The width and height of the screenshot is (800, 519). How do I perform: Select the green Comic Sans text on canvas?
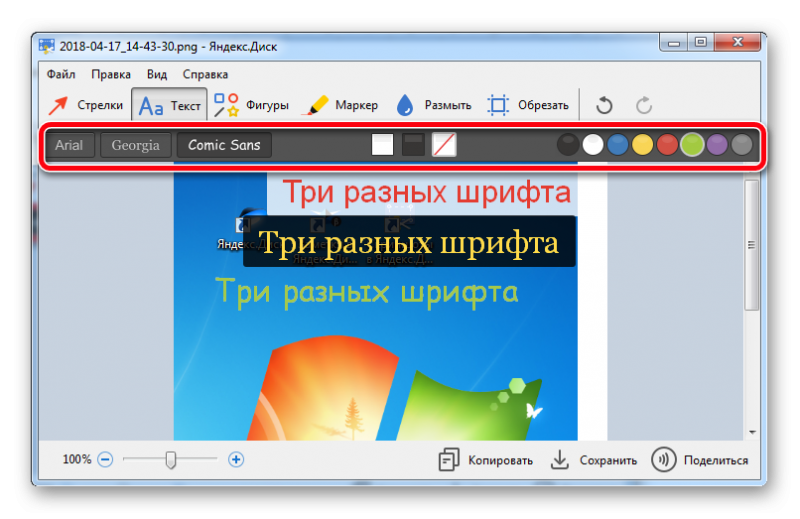366,293
